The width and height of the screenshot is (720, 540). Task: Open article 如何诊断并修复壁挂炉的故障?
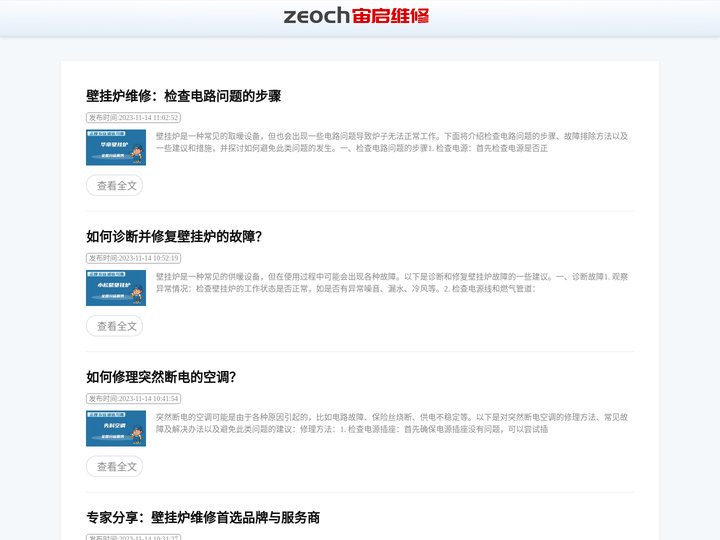pos(174,236)
